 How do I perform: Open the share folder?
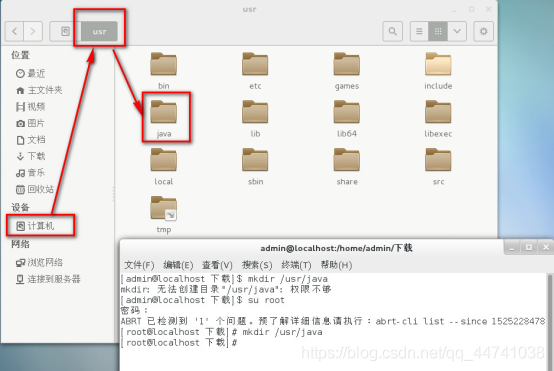pos(347,166)
